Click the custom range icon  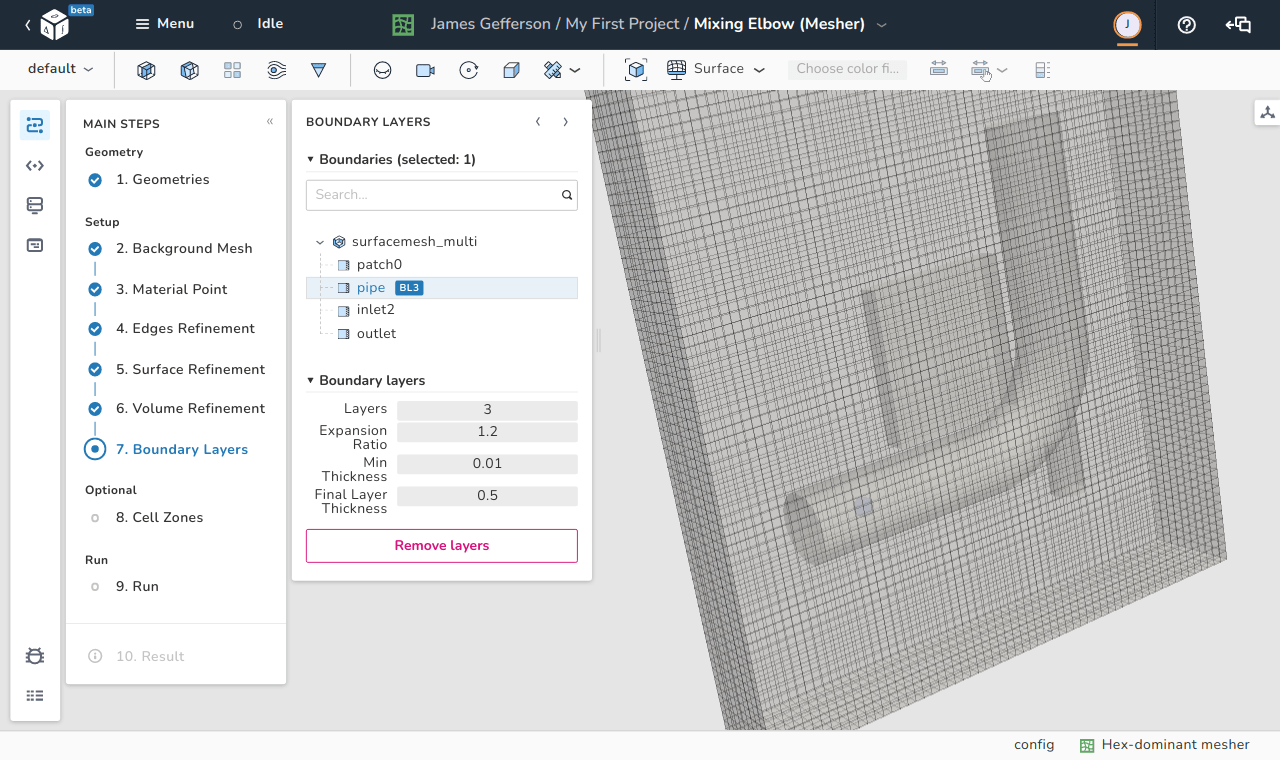pyautogui.click(x=980, y=69)
